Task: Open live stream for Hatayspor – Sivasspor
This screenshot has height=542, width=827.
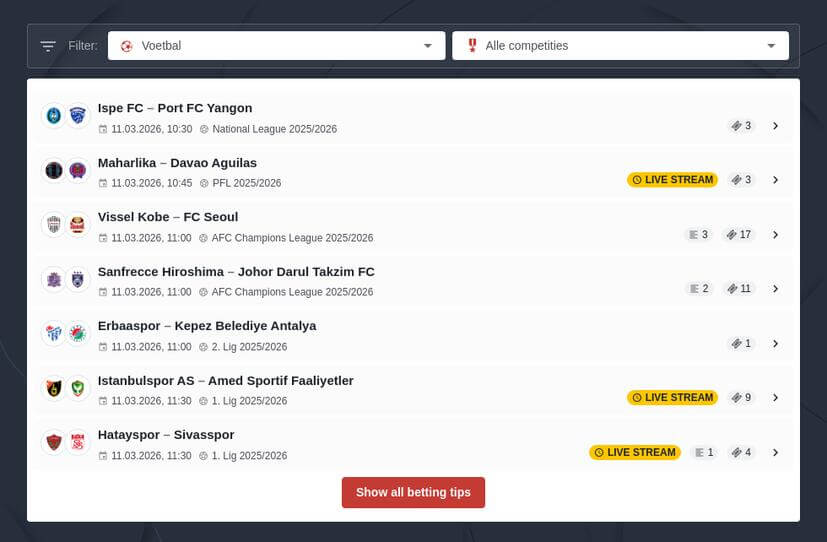Action: 634,452
